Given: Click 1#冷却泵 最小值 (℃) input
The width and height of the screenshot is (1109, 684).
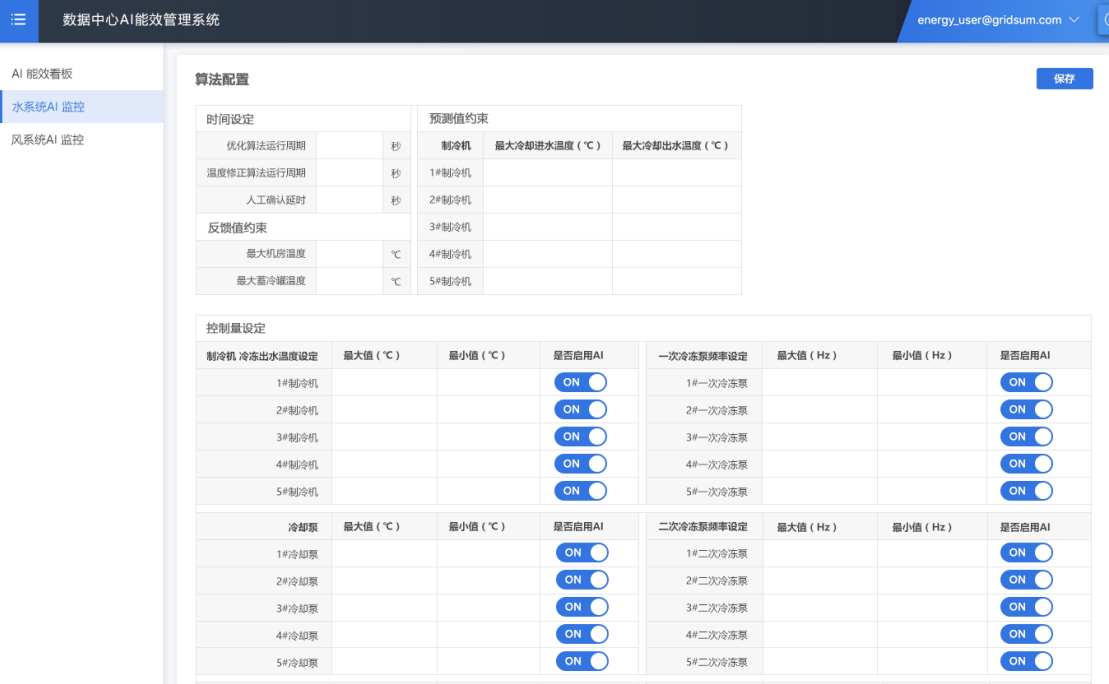Looking at the screenshot, I should click(488, 553).
